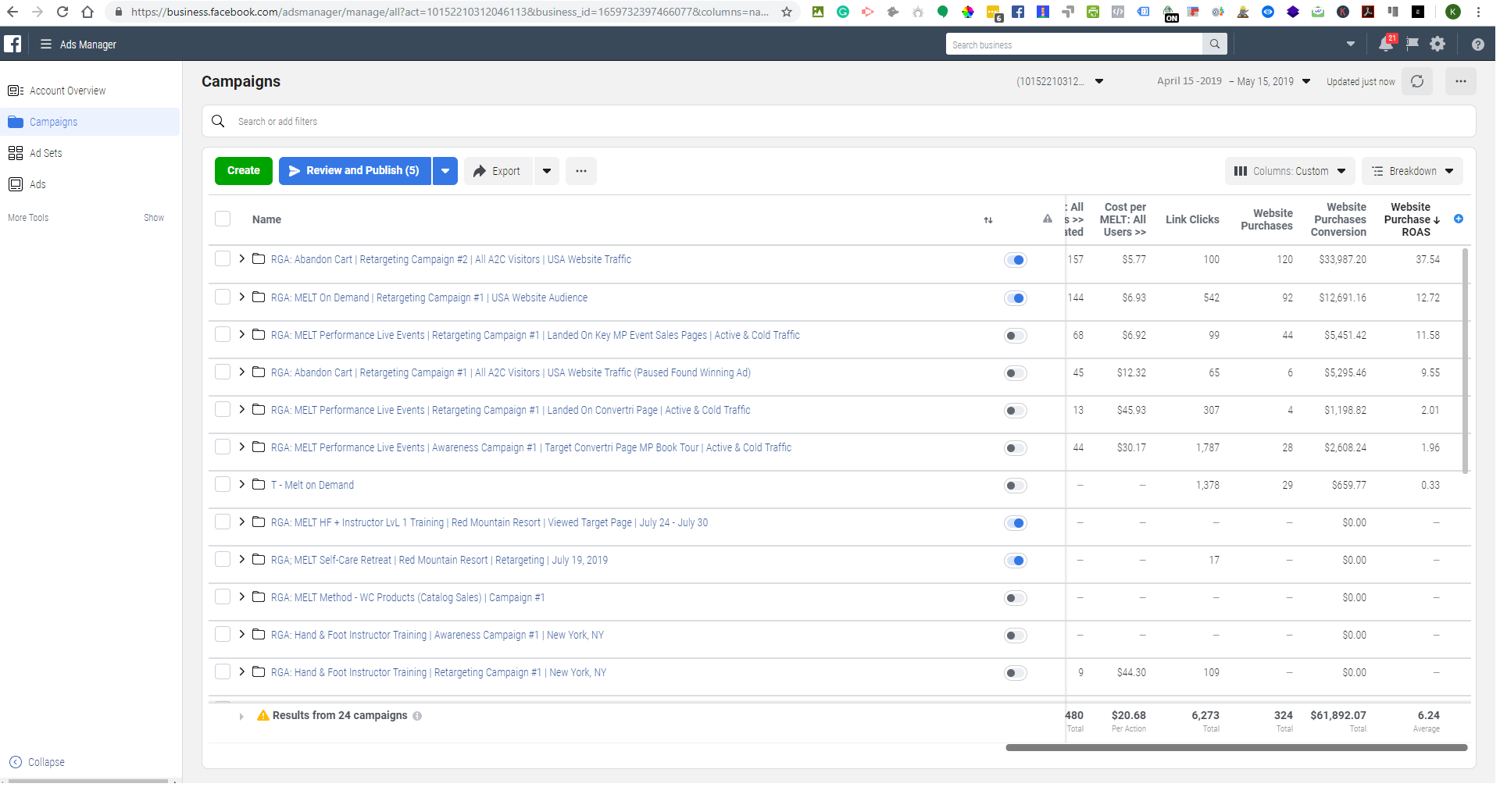Sort by the delivery warning triangle column
Screen dimensions: 1500x812
(x=1047, y=219)
